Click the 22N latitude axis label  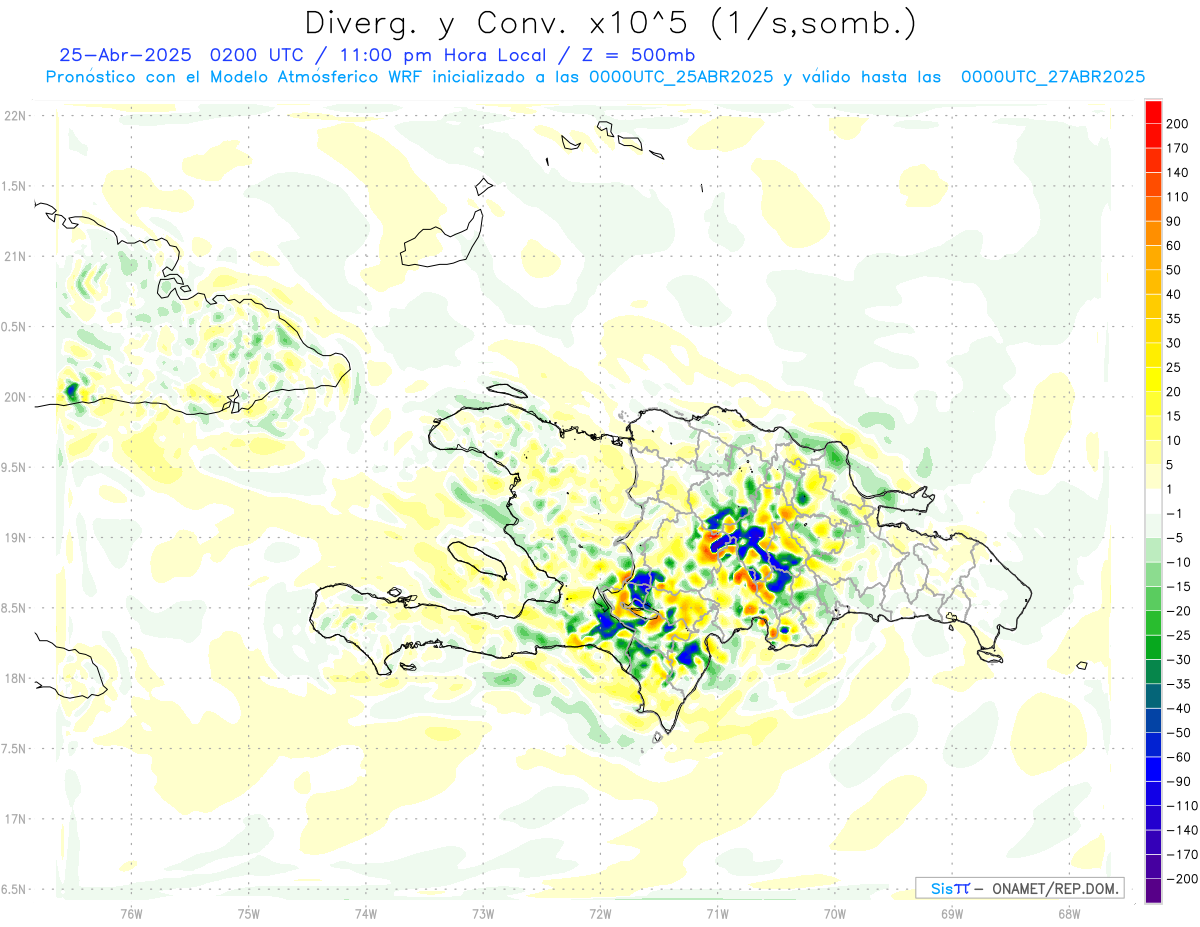pos(14,116)
